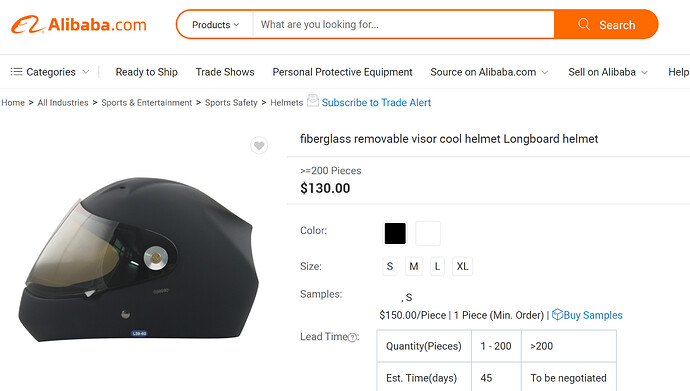Go to Sports Safety breadcrumb

point(231,102)
